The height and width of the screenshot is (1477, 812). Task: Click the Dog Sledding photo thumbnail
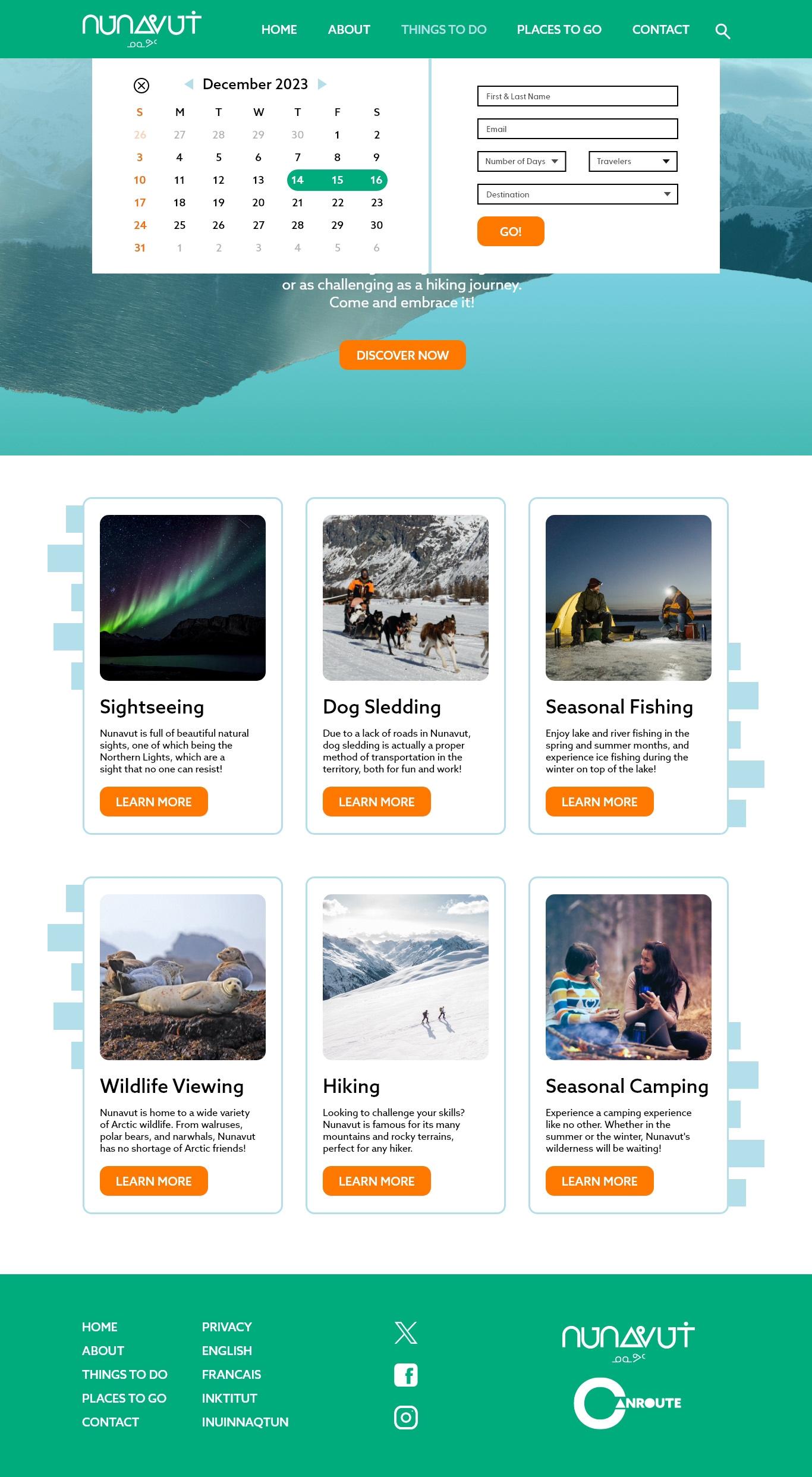(x=405, y=598)
